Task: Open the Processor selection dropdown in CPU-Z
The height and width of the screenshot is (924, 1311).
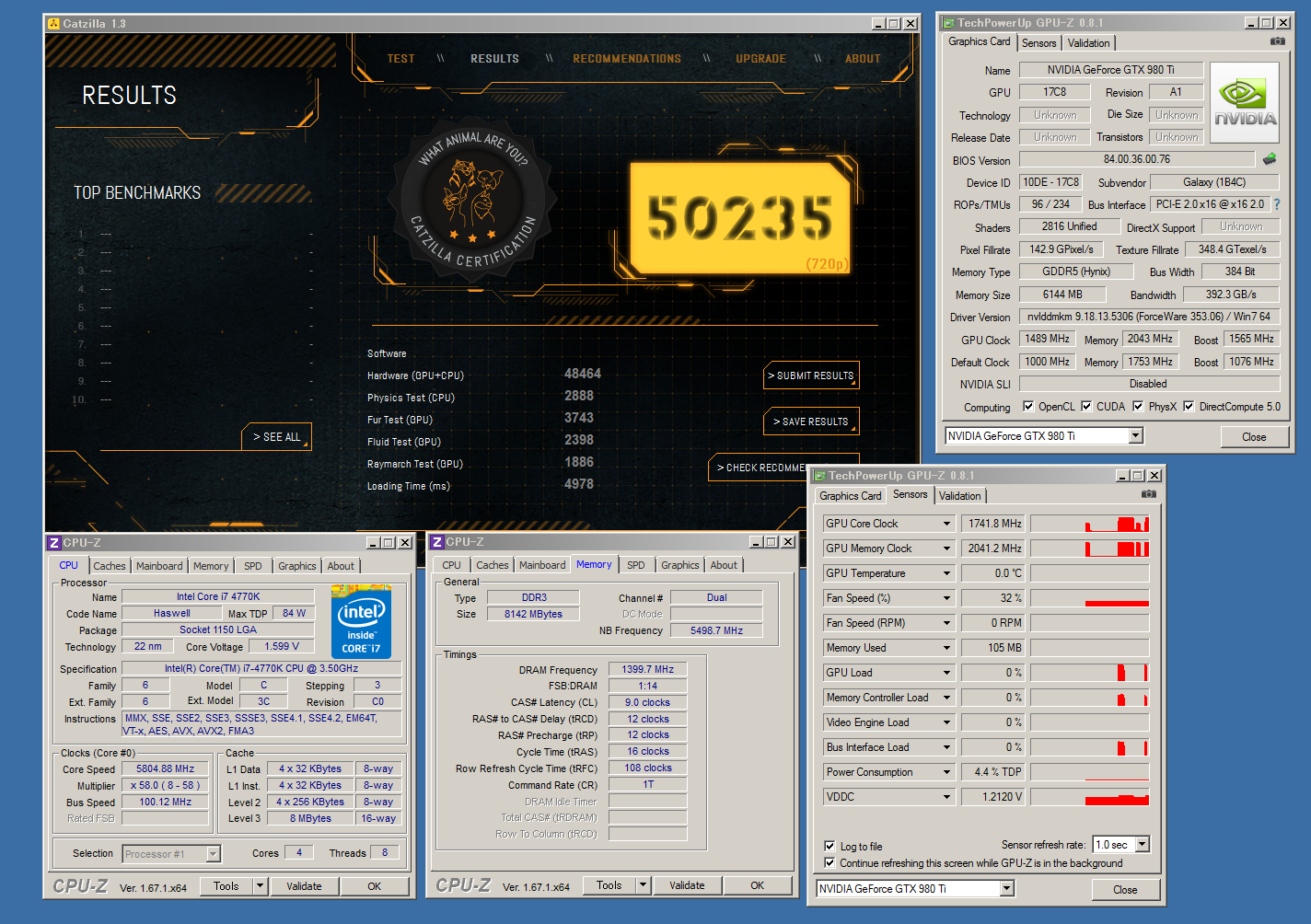Action: pos(213,854)
